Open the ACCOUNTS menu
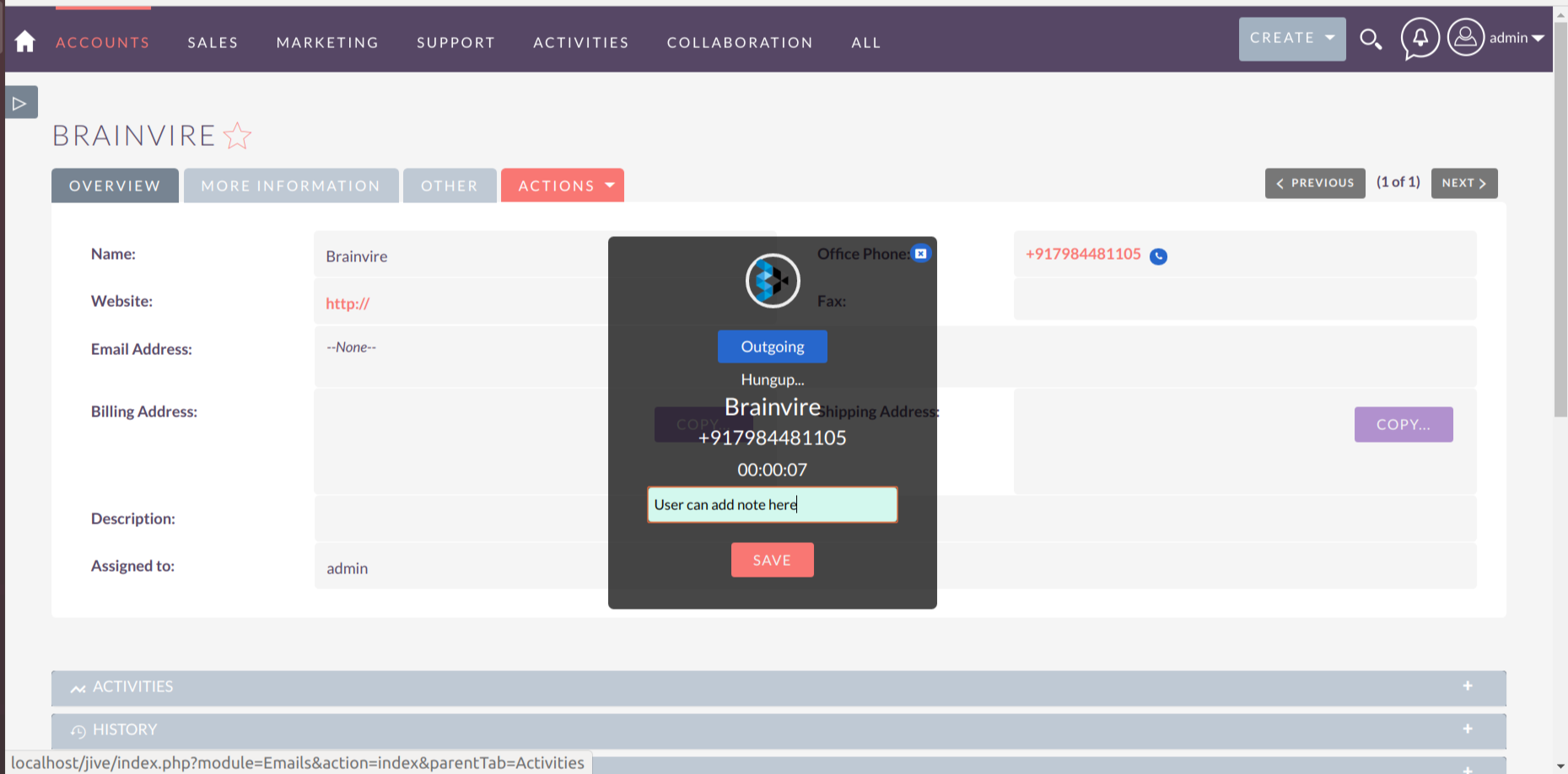This screenshot has height=774, width=1568. (x=103, y=42)
